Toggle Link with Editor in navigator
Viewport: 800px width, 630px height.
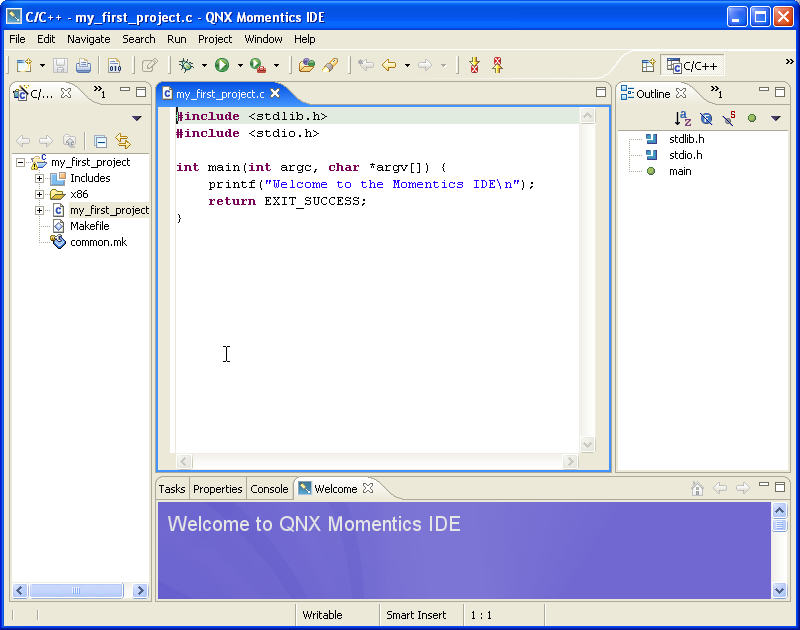tap(123, 141)
